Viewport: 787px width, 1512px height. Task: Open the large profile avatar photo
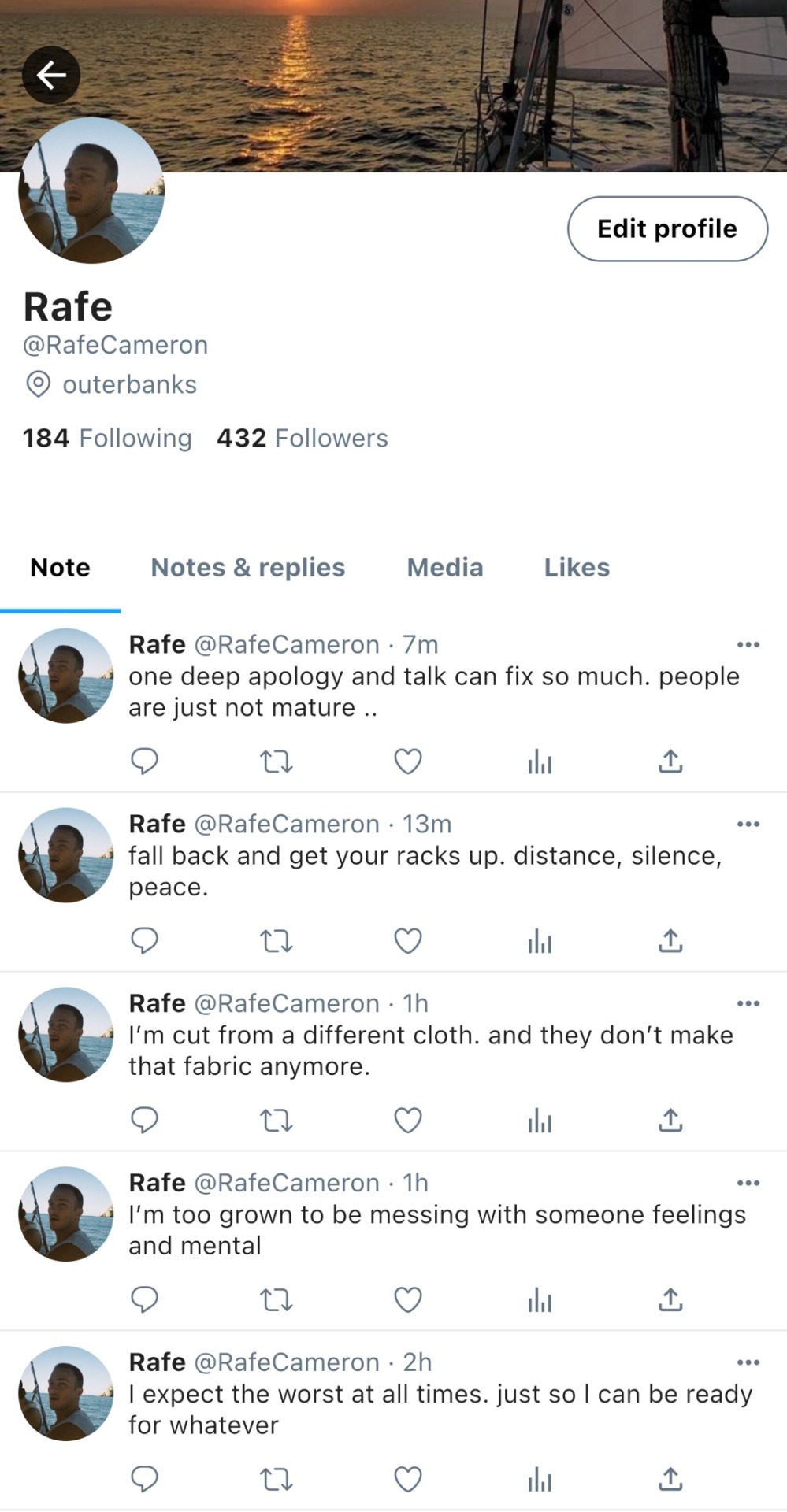click(x=91, y=191)
